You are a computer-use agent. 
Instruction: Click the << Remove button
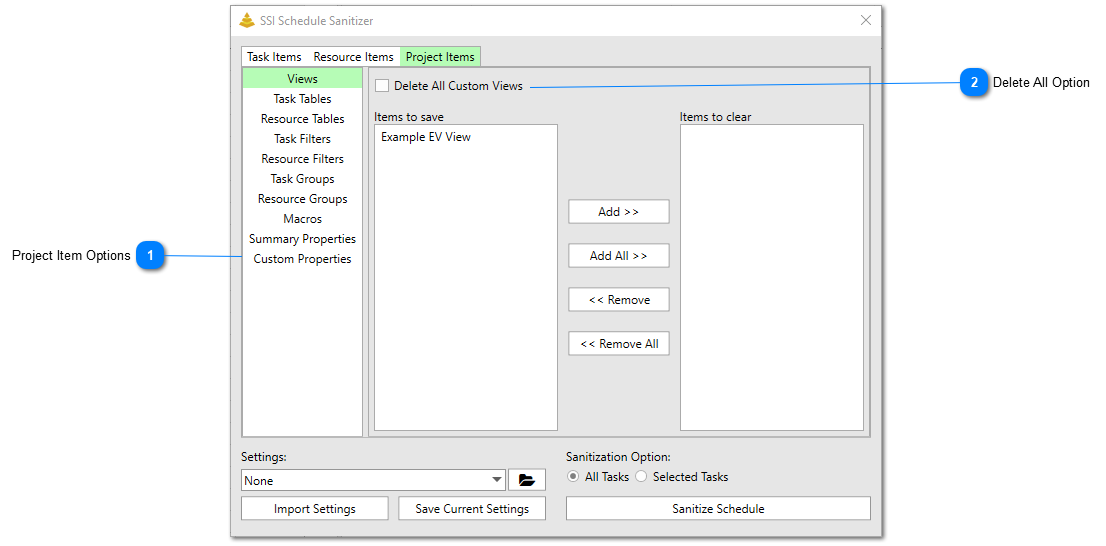[619, 300]
